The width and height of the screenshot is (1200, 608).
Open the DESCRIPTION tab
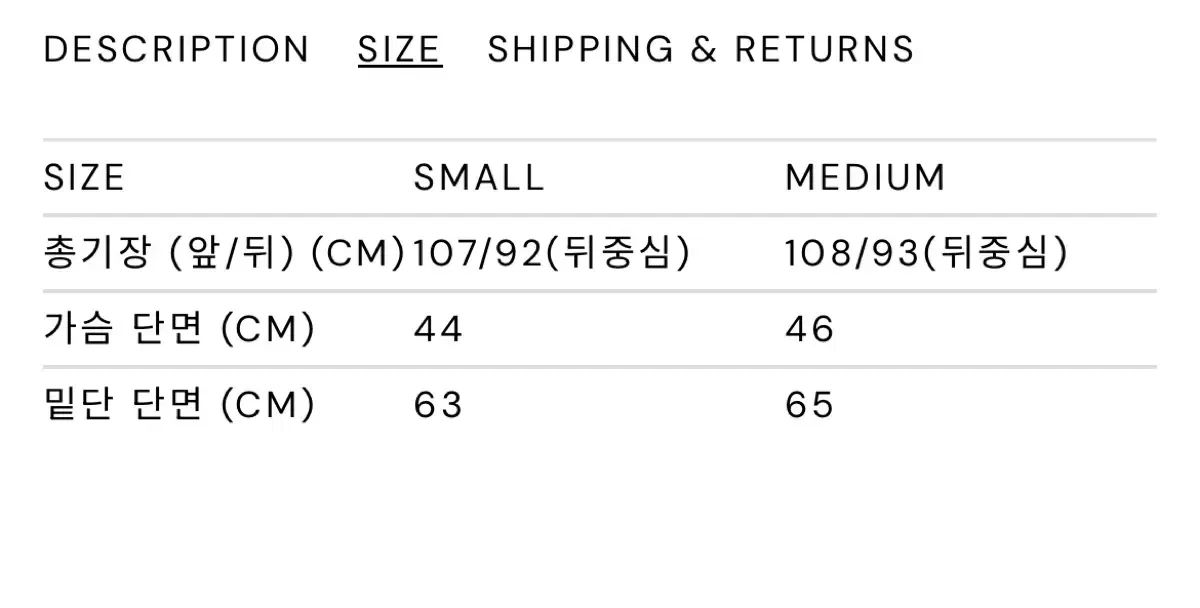[x=176, y=49]
